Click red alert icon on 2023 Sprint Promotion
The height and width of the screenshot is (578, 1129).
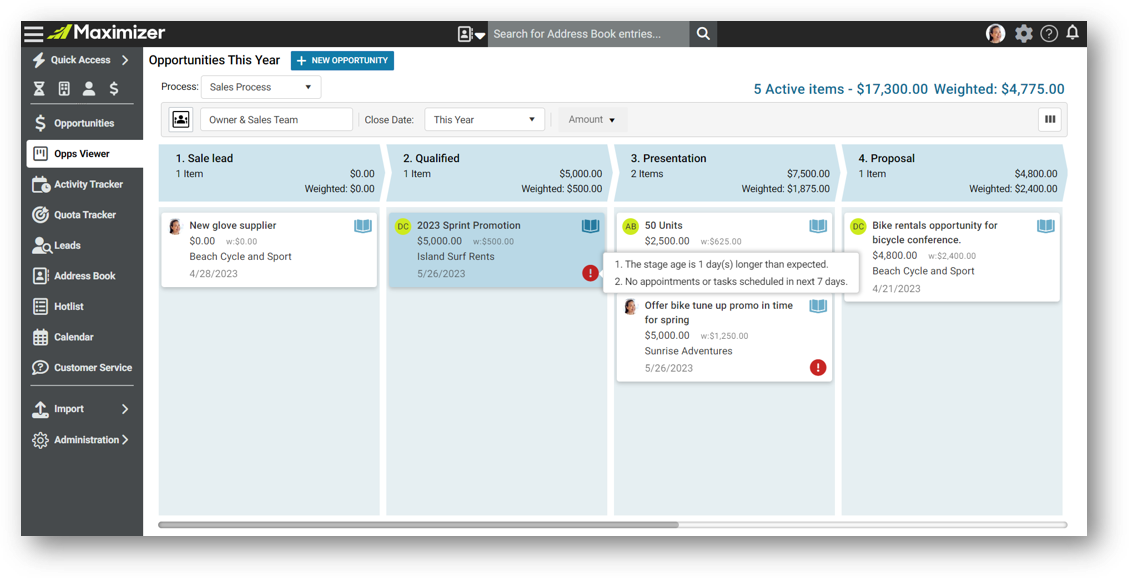(590, 273)
